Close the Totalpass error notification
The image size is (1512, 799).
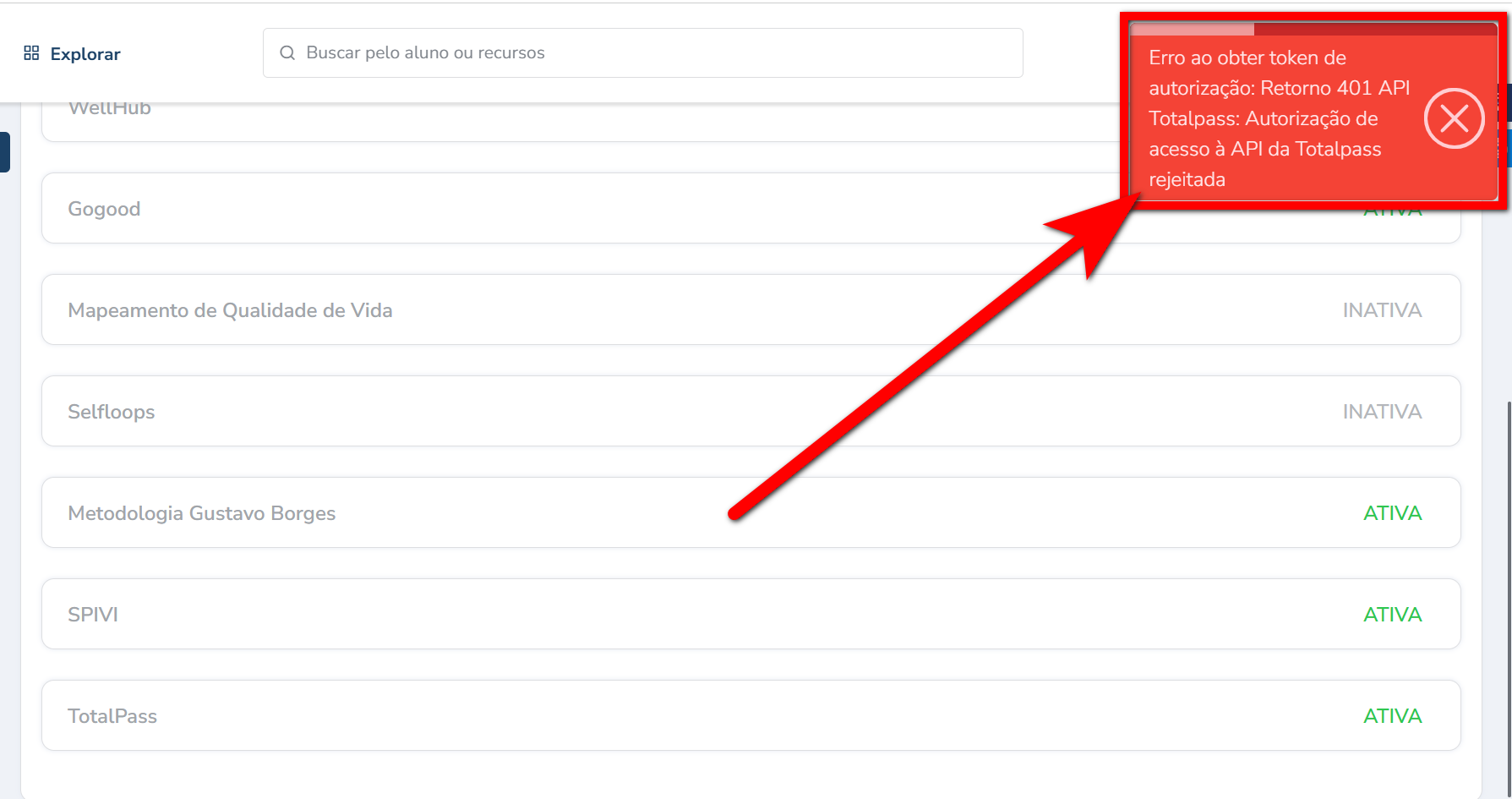coord(1454,118)
